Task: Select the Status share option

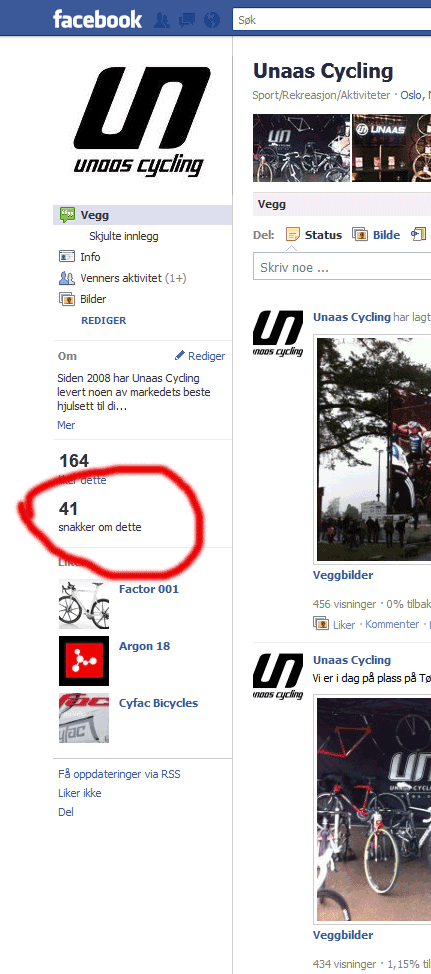Action: pos(314,235)
